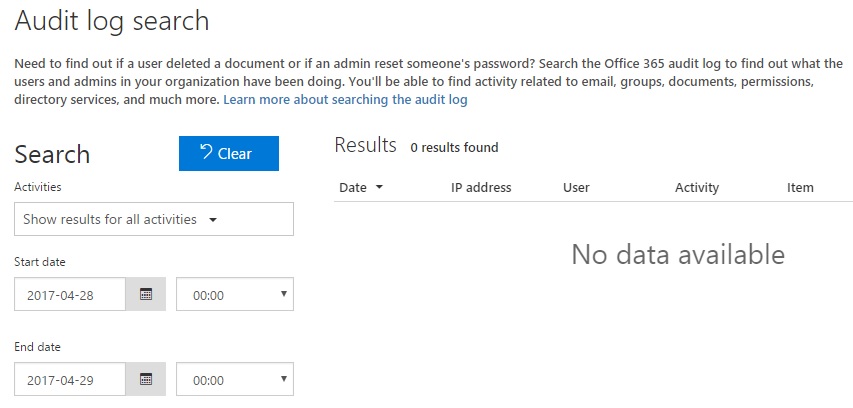Click the Clear button

[228, 153]
